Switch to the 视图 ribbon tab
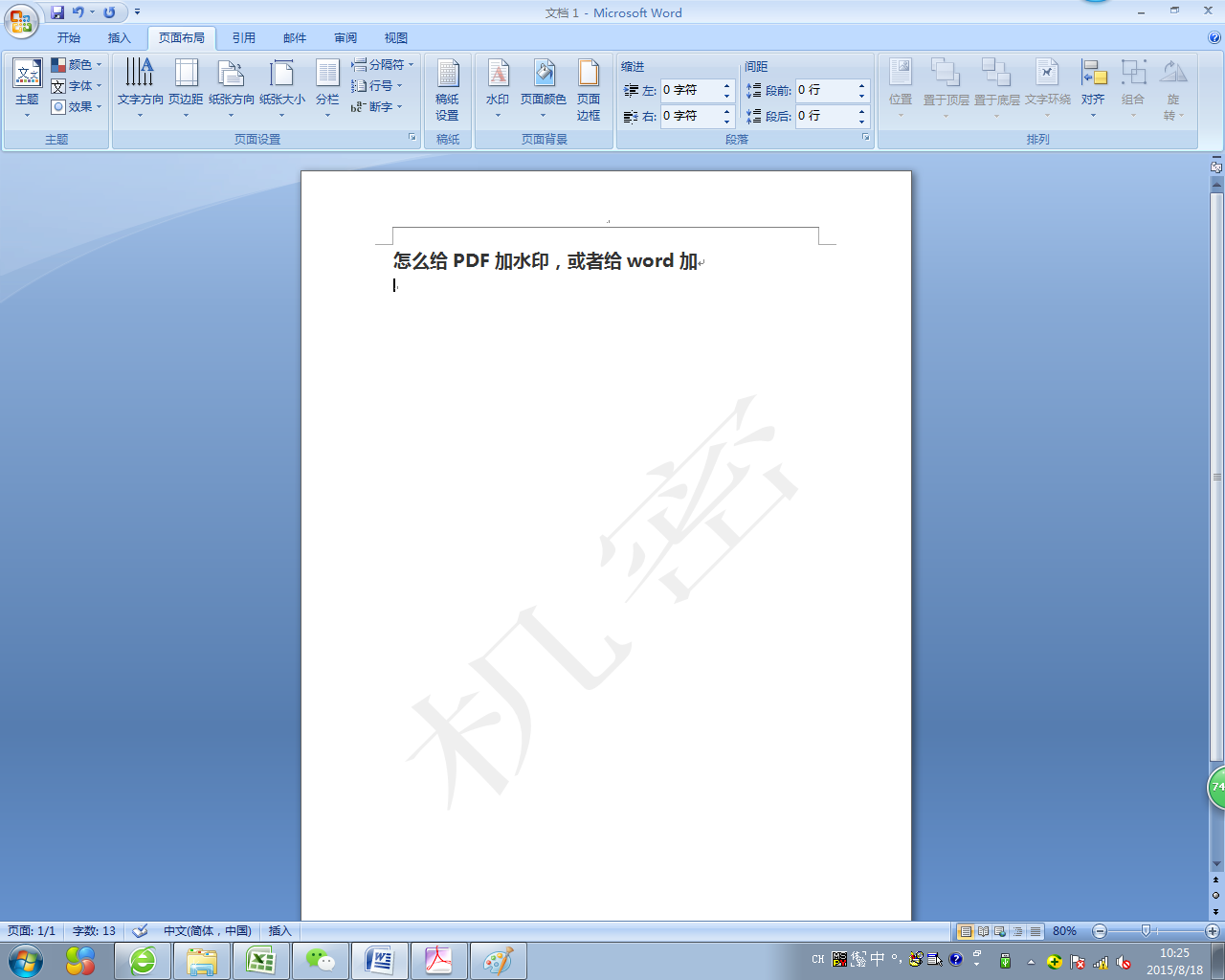1225x980 pixels. 396,38
